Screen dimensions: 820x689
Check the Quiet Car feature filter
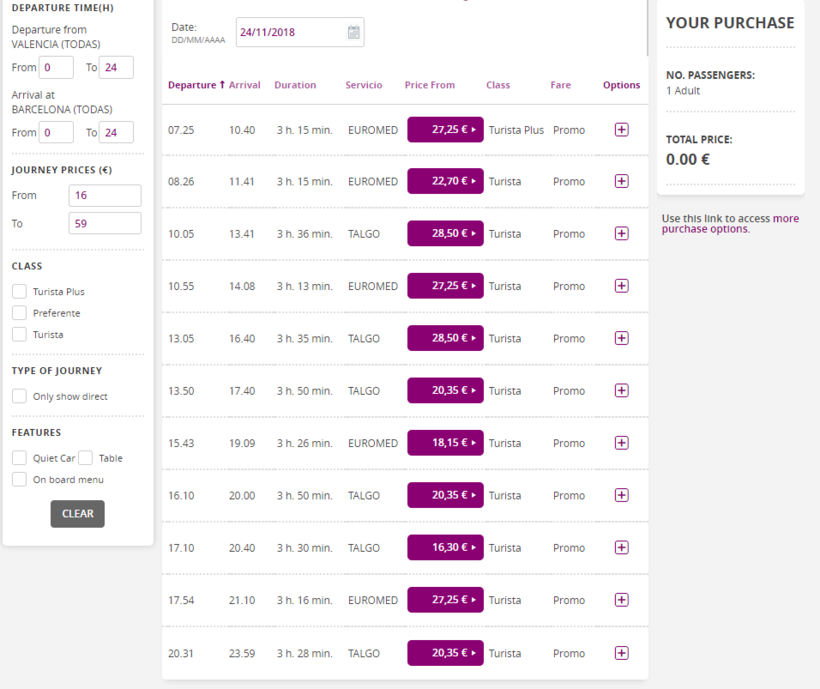point(19,458)
